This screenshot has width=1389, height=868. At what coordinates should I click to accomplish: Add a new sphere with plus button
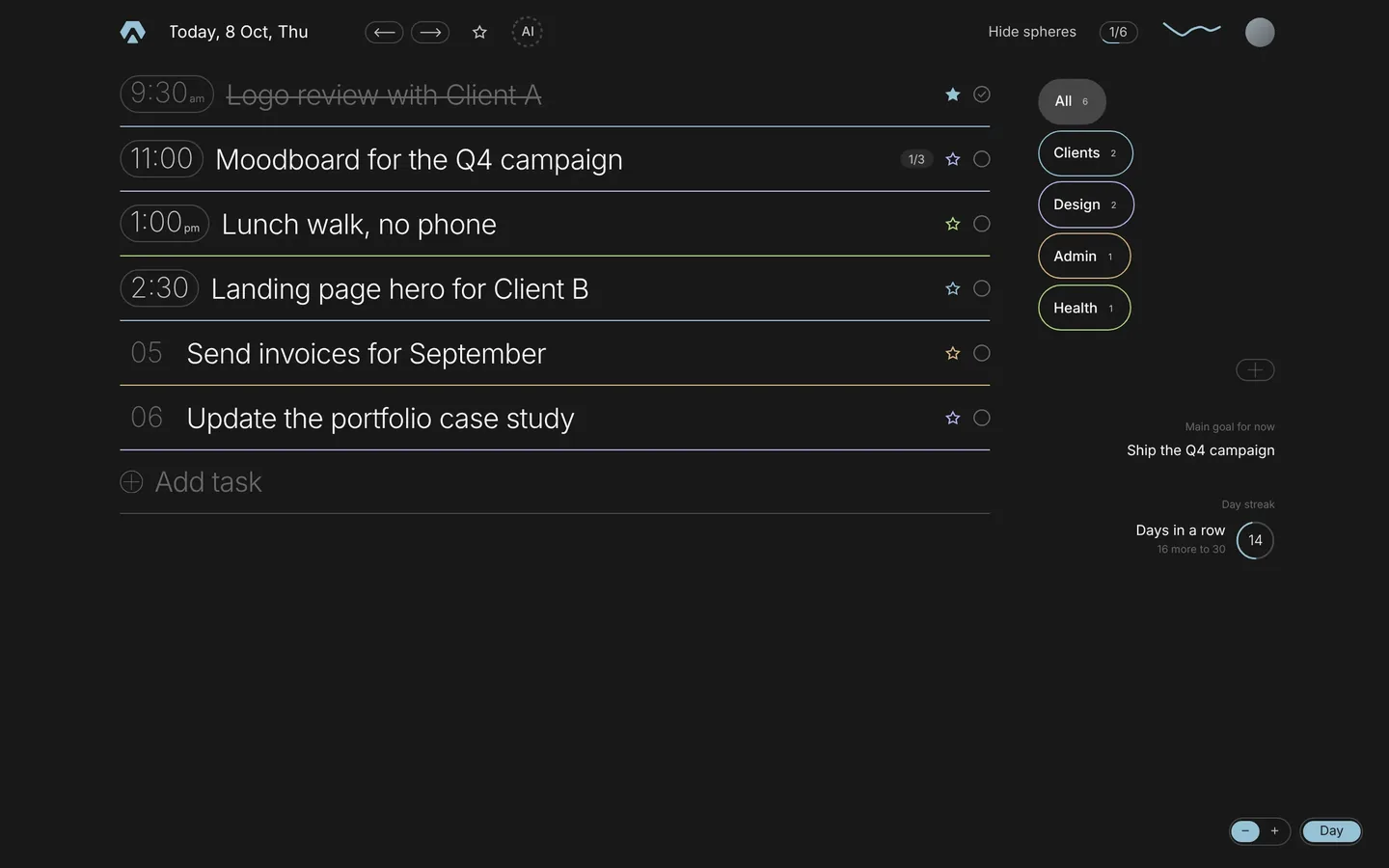coord(1255,370)
